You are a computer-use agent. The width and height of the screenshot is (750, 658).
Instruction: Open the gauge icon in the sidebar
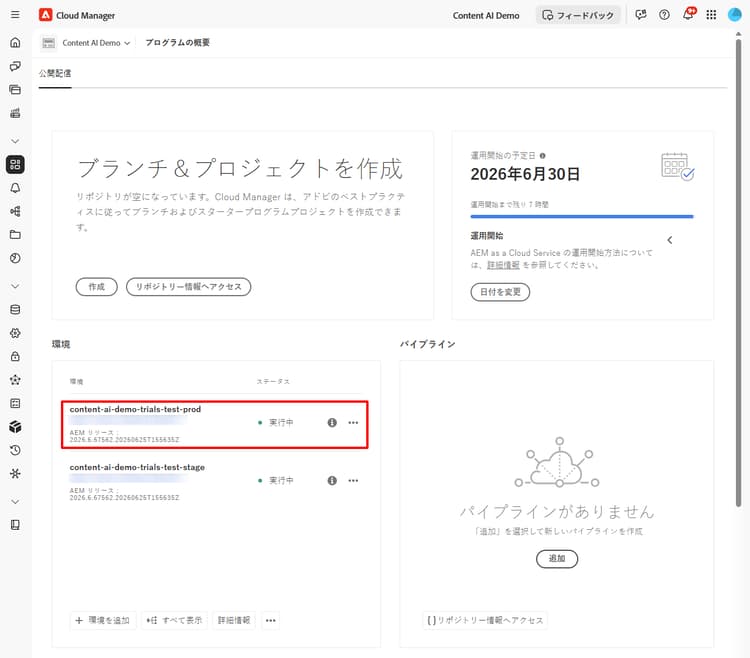coord(15,258)
